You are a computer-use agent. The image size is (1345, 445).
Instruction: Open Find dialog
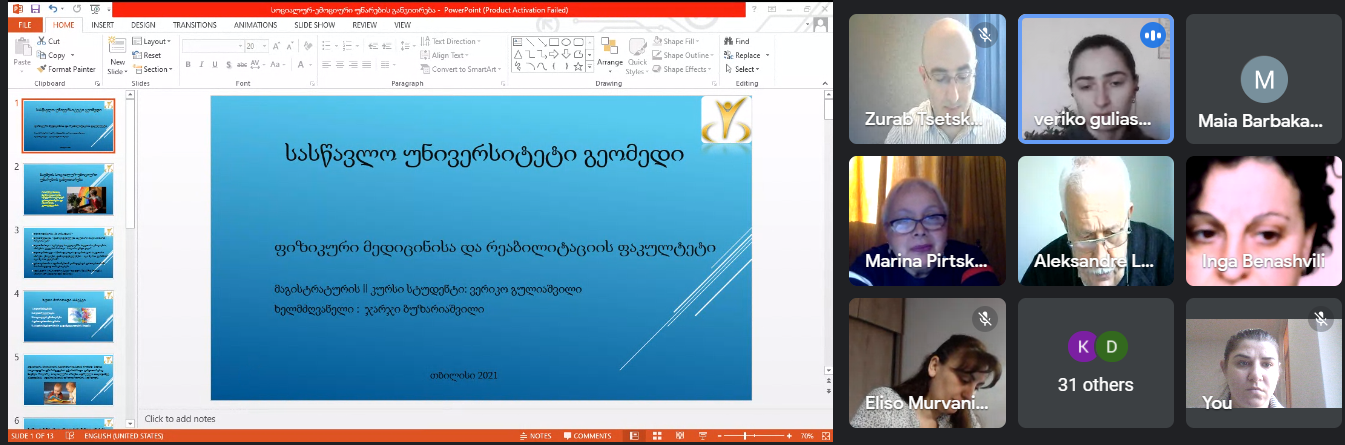point(737,42)
